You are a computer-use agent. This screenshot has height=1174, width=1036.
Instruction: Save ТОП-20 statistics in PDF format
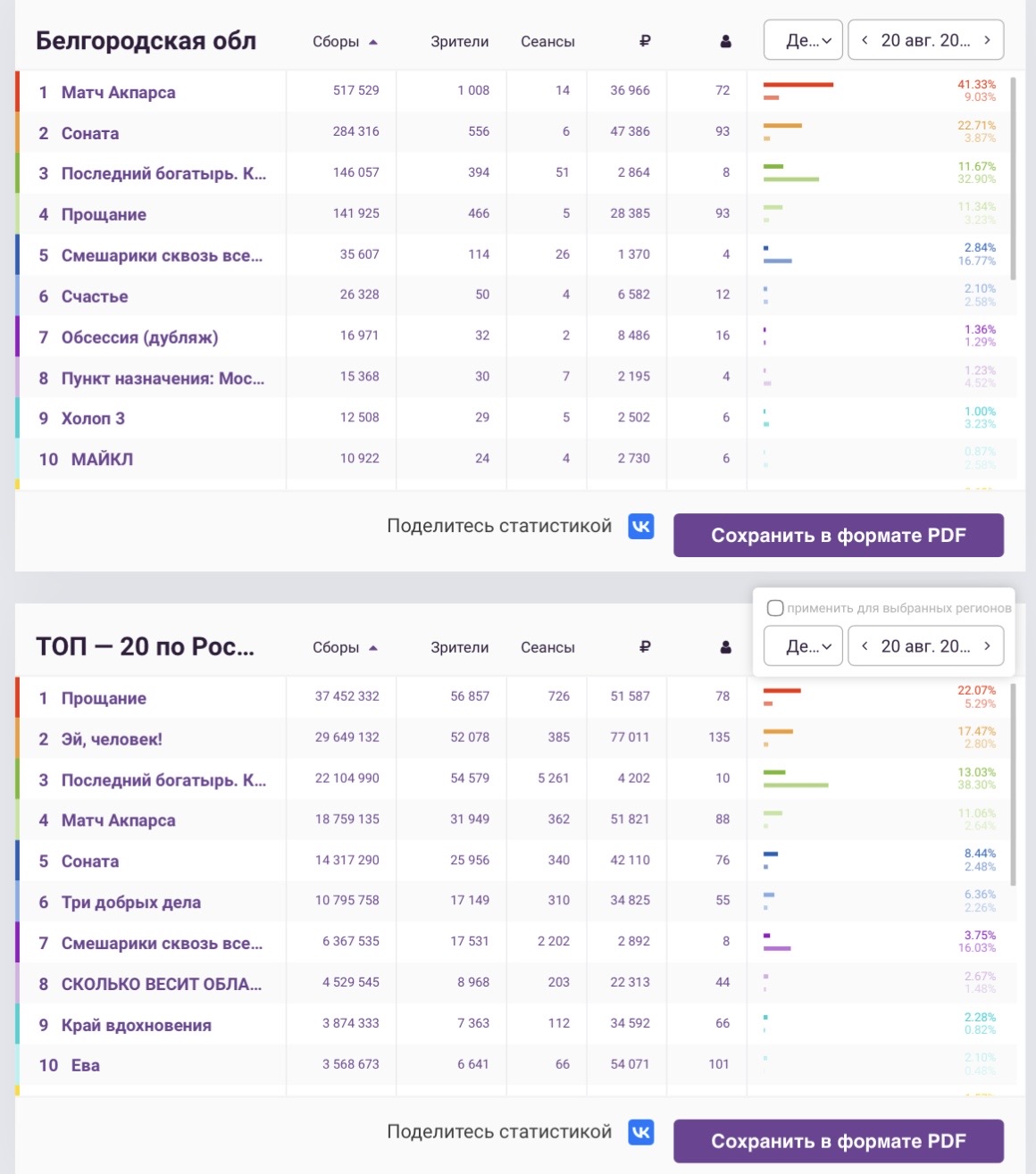click(x=839, y=1141)
